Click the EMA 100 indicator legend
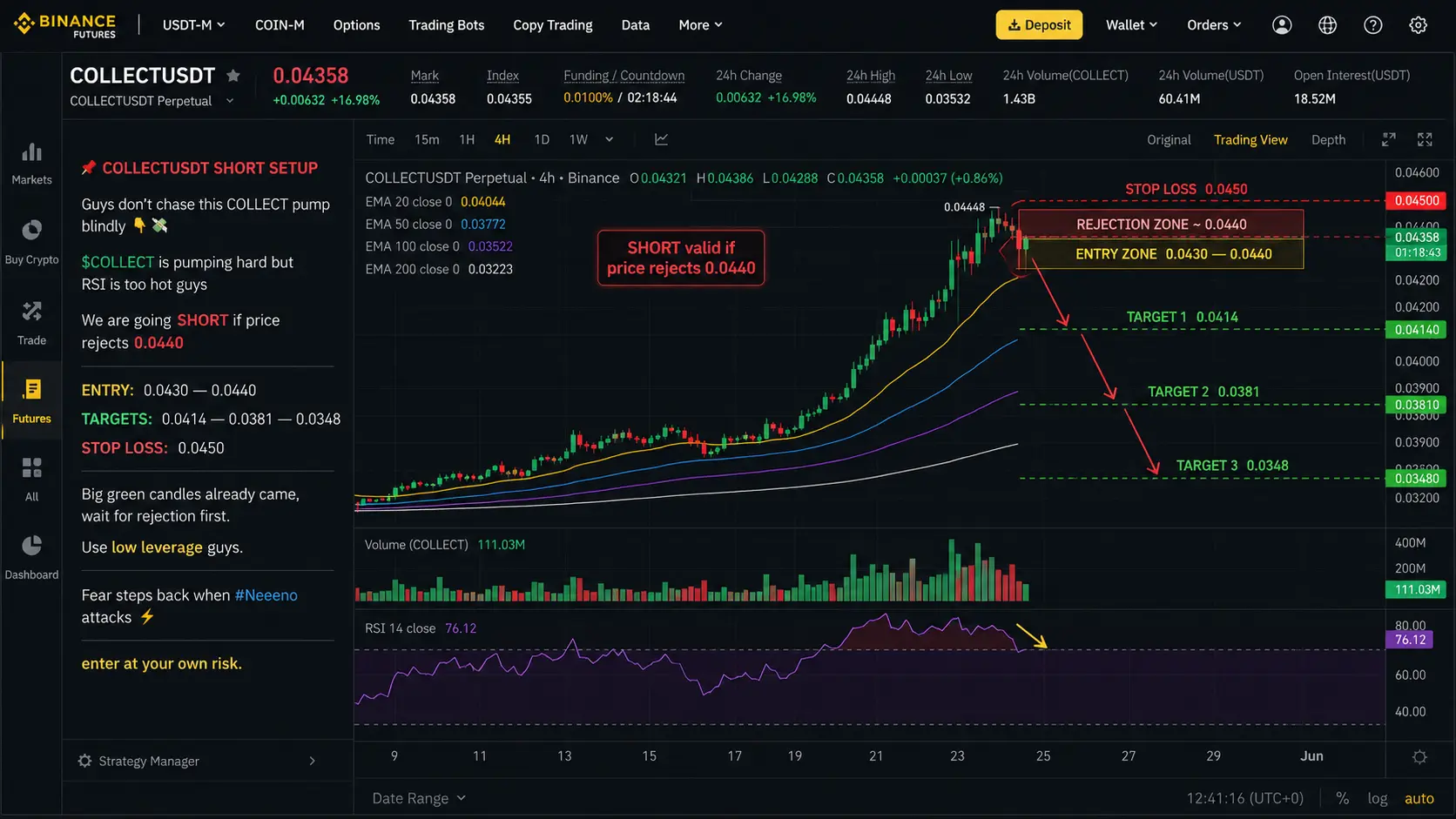The height and width of the screenshot is (819, 1456). pyautogui.click(x=439, y=247)
